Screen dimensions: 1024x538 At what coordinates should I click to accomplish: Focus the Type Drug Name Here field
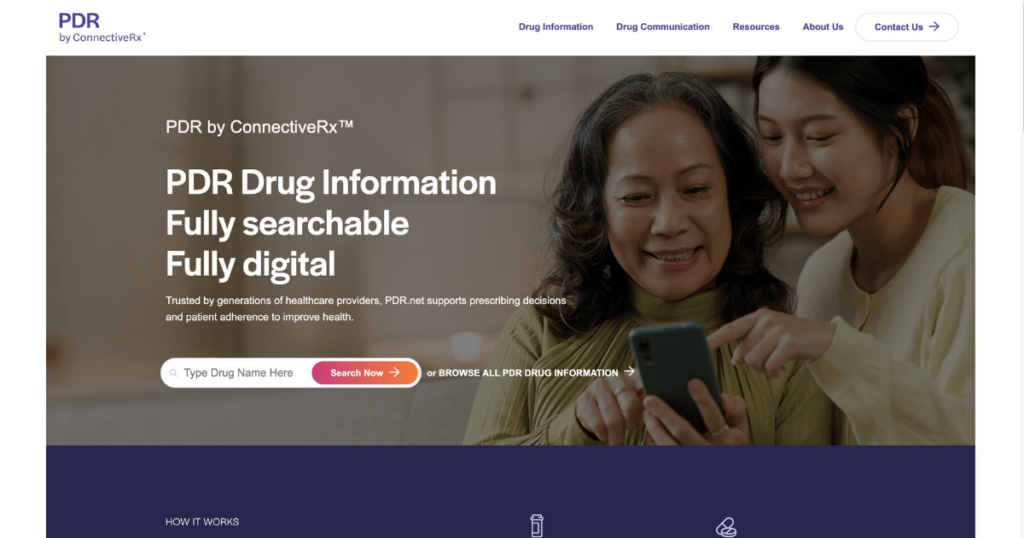(x=244, y=373)
